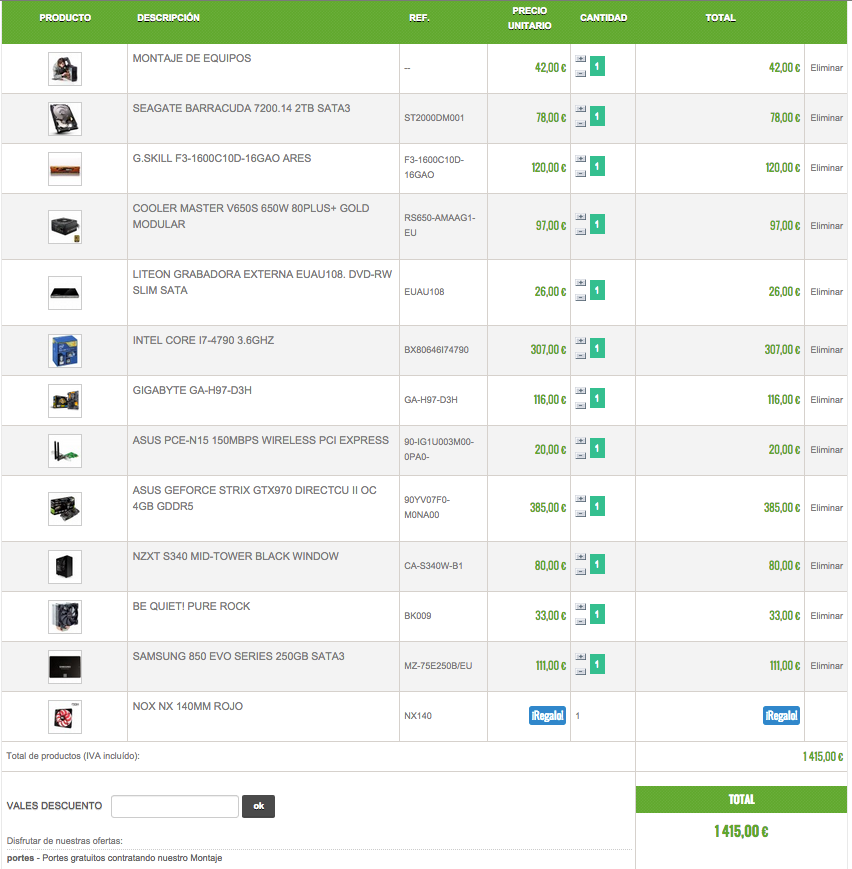Remove Liteon DVD-RW from cart
852x869 pixels.
(826, 292)
